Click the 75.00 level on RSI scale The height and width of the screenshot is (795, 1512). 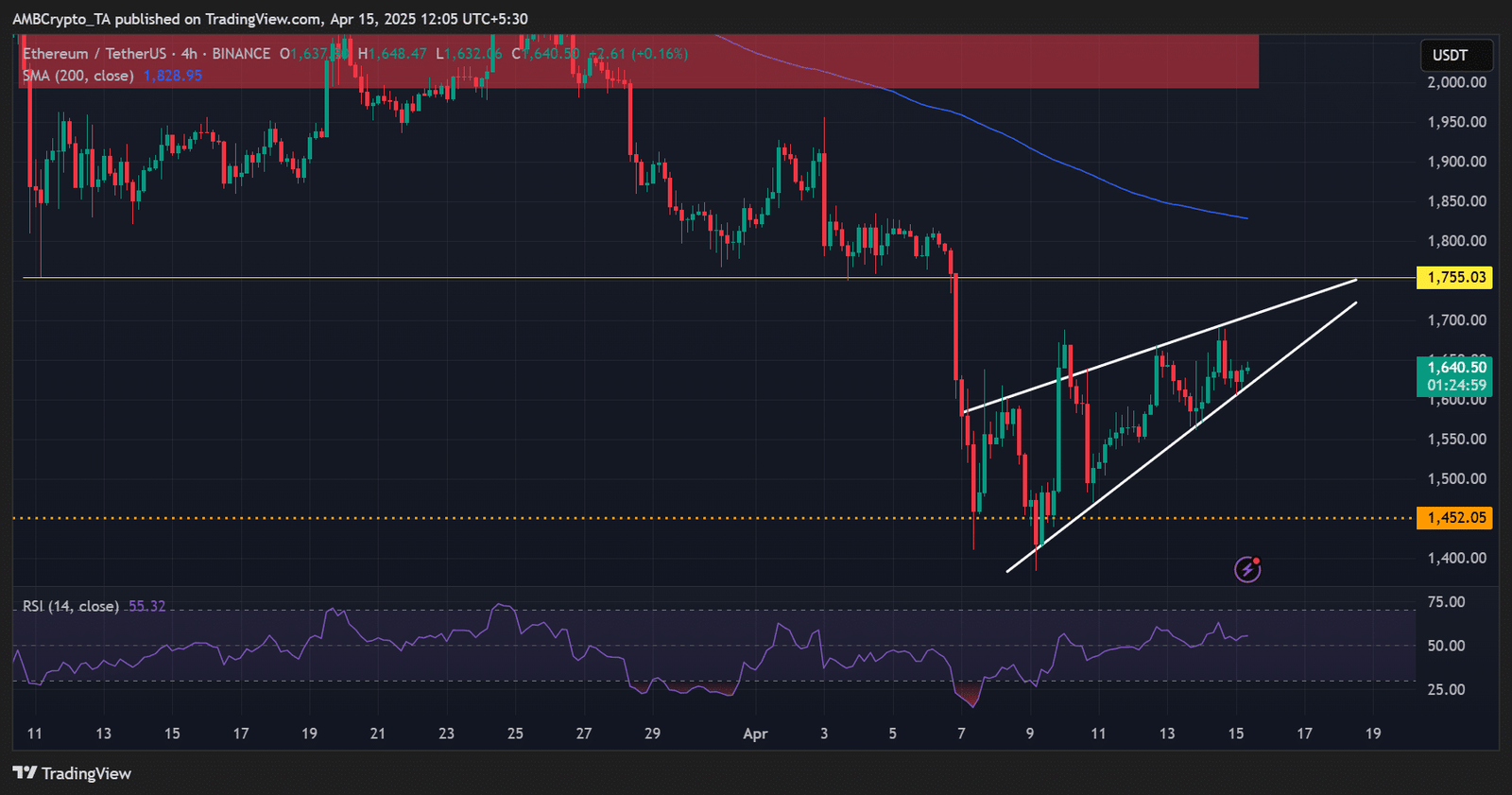coord(1446,602)
